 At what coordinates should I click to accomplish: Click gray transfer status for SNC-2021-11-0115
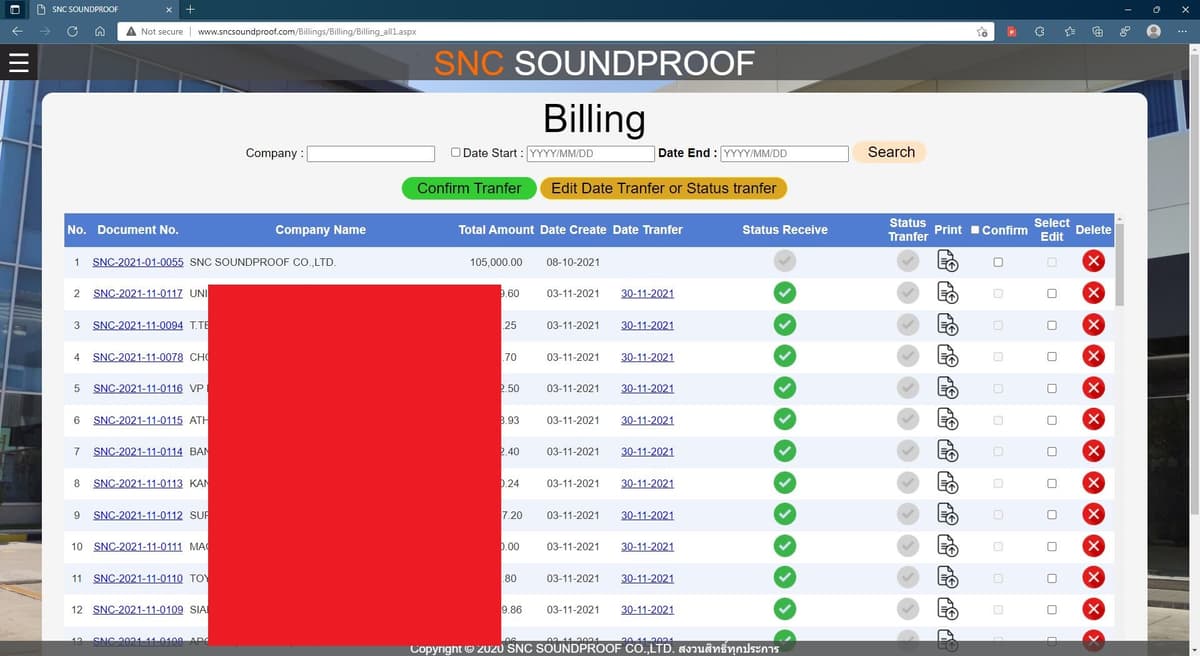click(x=908, y=420)
